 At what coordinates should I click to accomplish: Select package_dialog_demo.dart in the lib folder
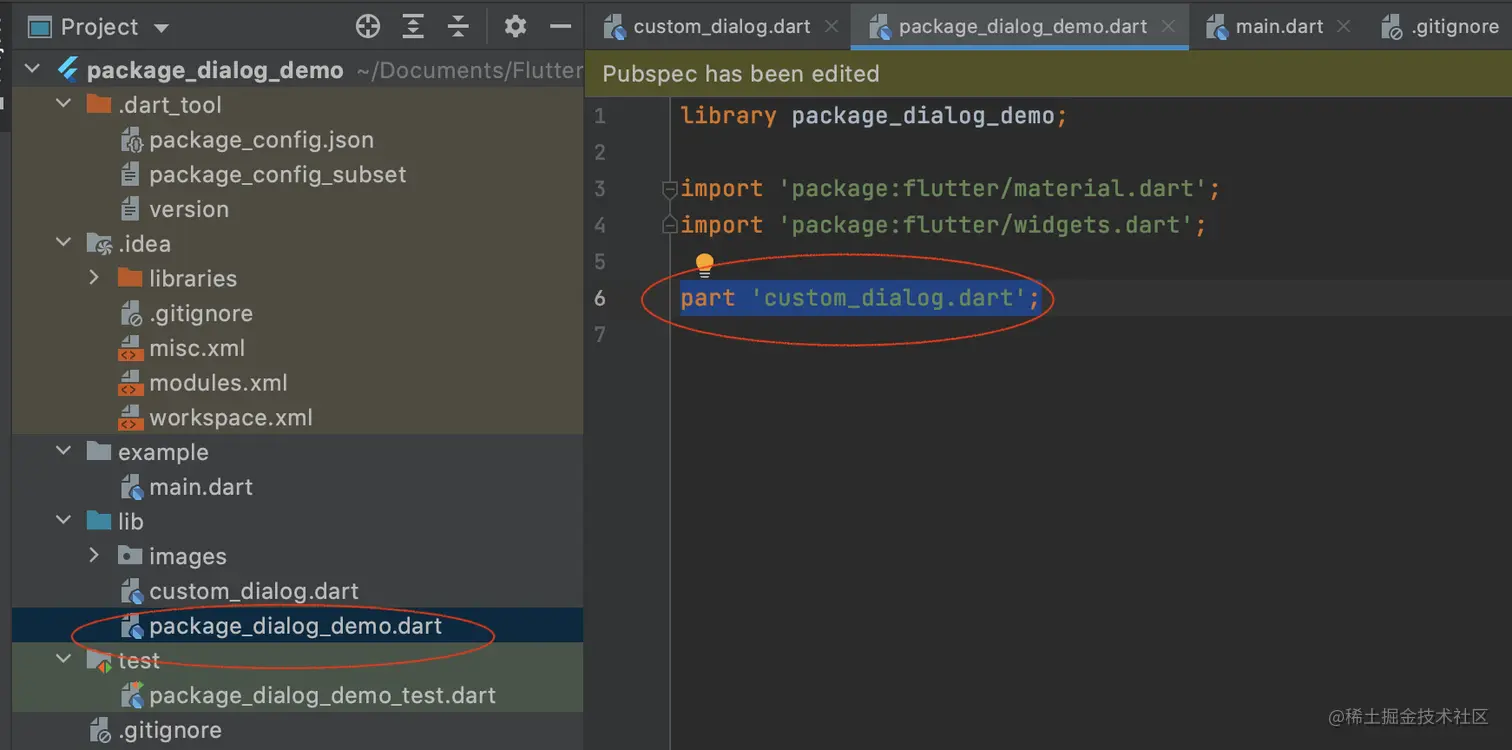point(295,626)
